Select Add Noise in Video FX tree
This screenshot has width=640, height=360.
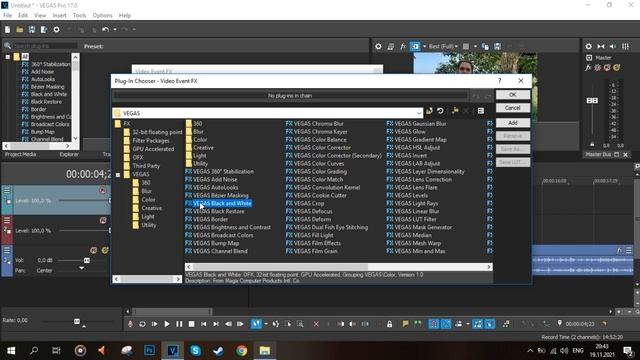[x=42, y=72]
